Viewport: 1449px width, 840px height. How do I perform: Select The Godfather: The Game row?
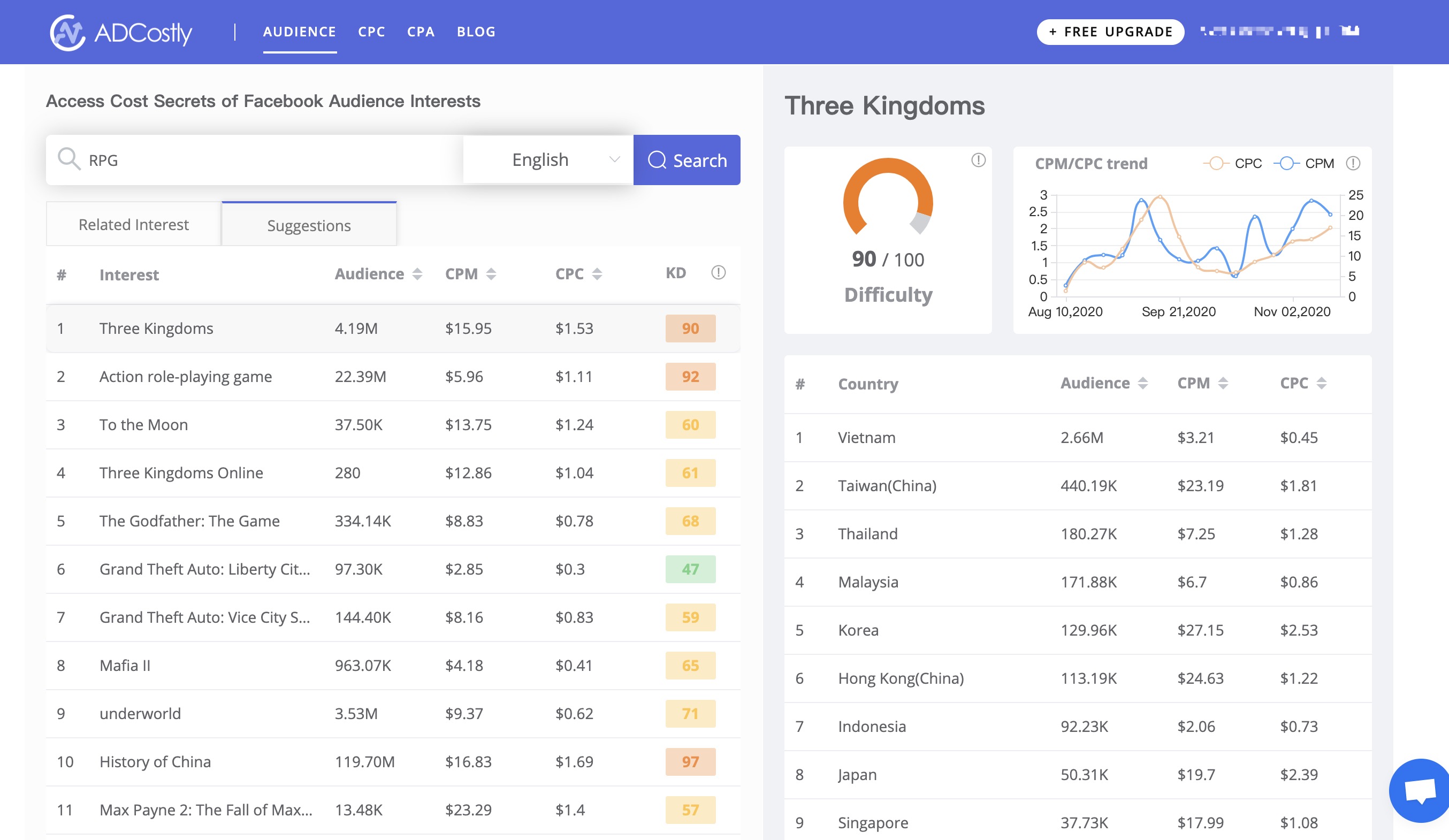(393, 521)
